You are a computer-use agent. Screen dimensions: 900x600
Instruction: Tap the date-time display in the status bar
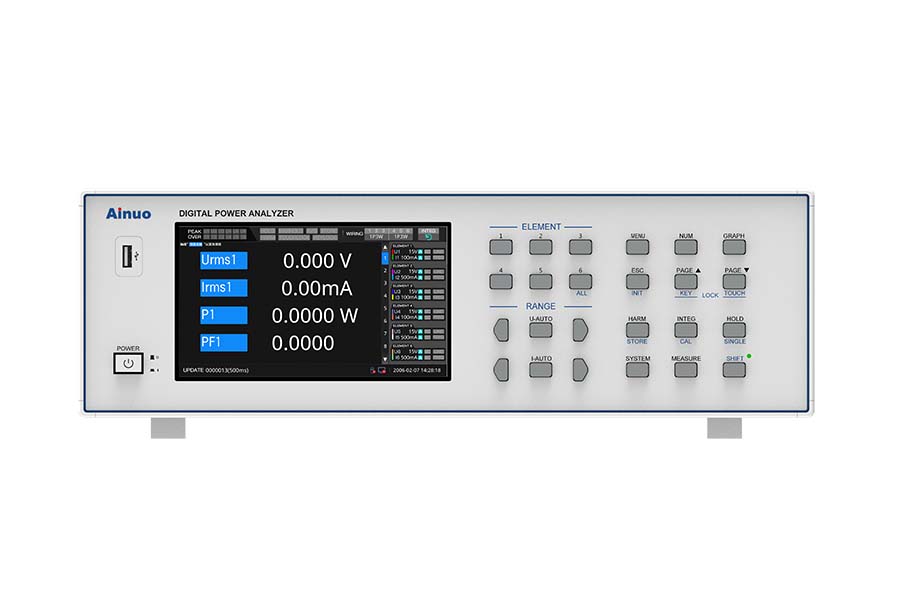click(416, 370)
